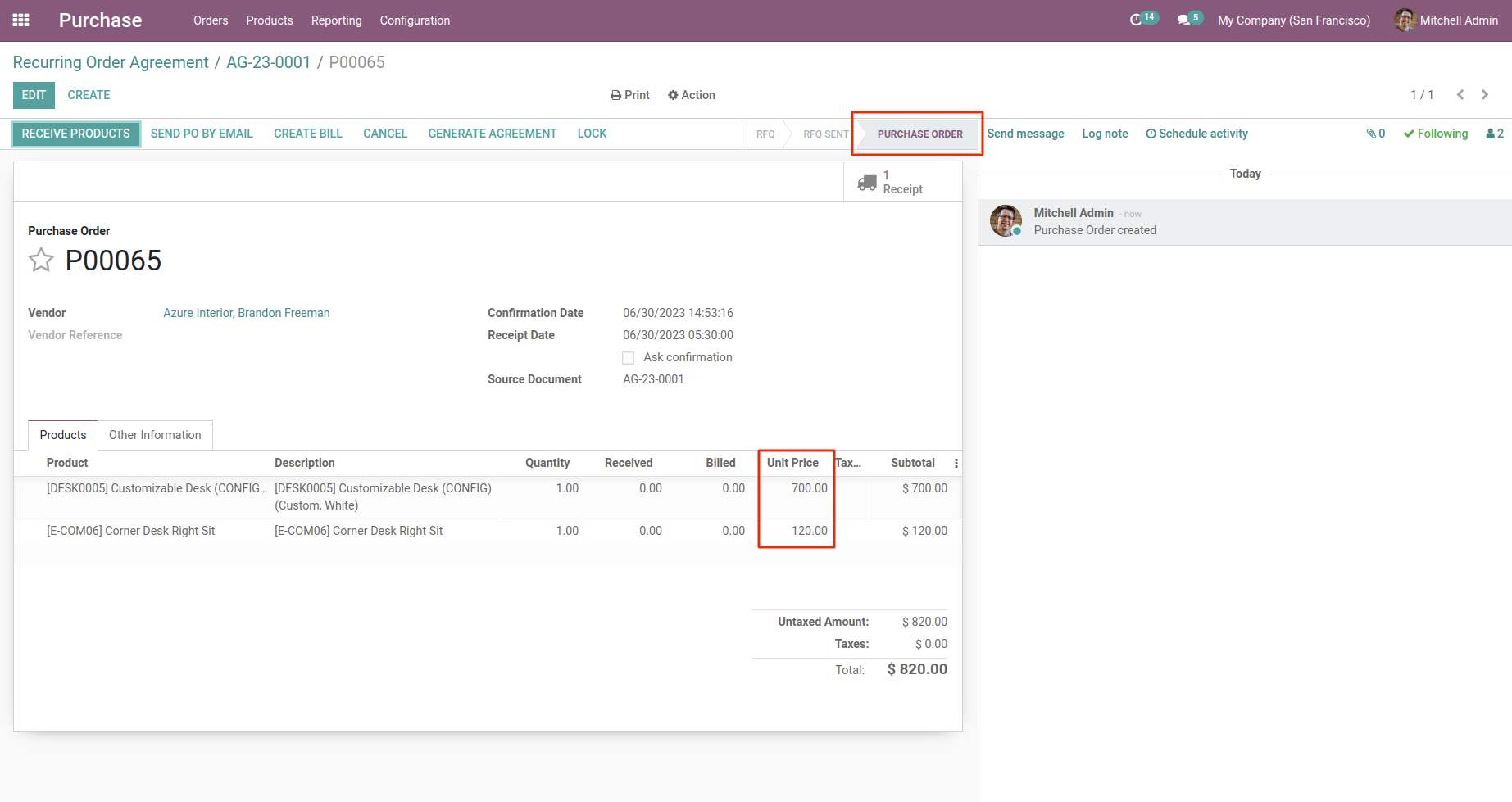Screen dimensions: 1512x802
Task: Click RECEIVE PRODUCTS button
Action: (76, 134)
